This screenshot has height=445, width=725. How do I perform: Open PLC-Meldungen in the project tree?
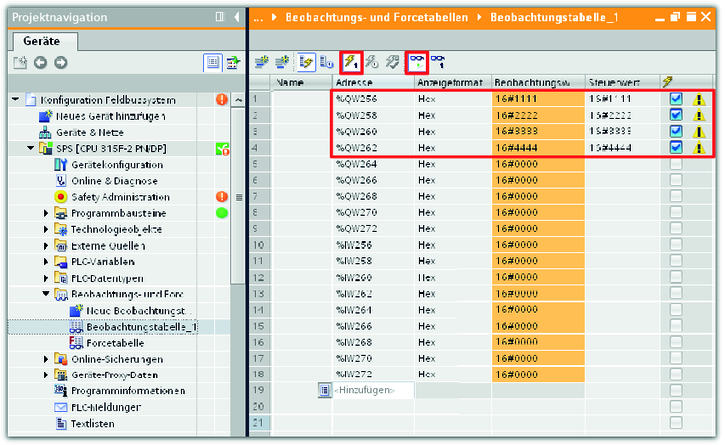point(113,407)
